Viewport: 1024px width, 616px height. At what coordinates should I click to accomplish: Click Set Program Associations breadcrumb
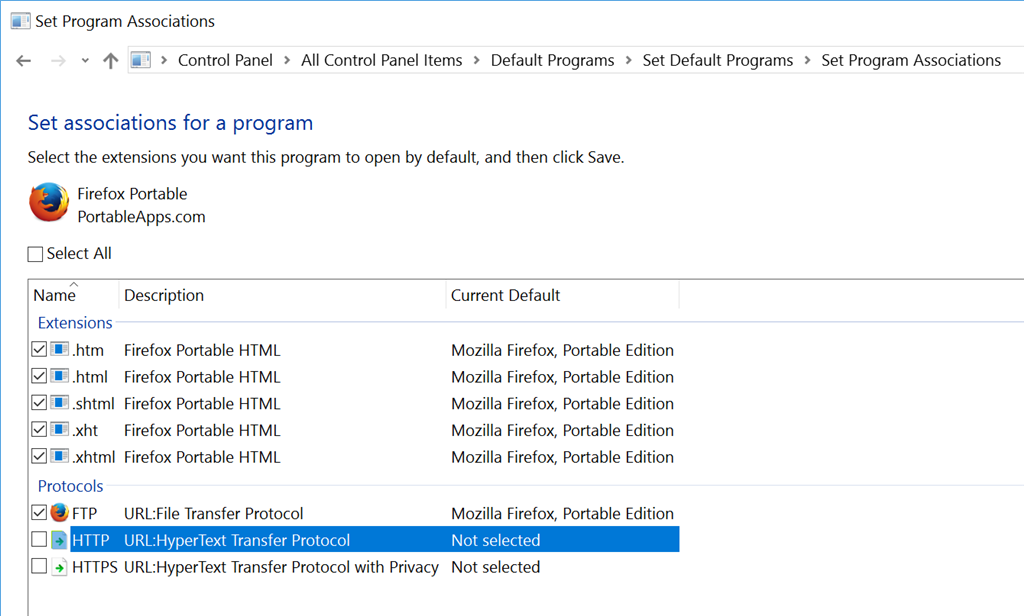coord(911,61)
